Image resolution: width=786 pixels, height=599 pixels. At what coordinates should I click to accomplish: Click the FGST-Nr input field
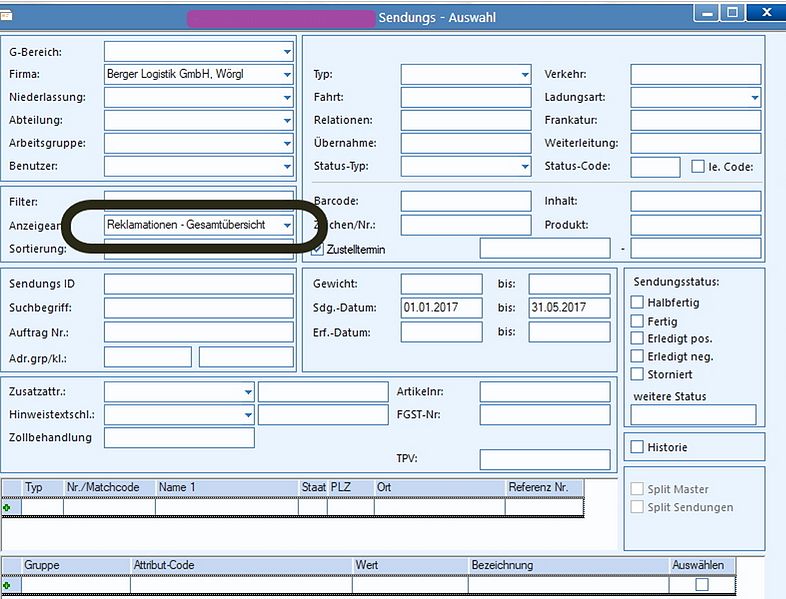click(545, 415)
